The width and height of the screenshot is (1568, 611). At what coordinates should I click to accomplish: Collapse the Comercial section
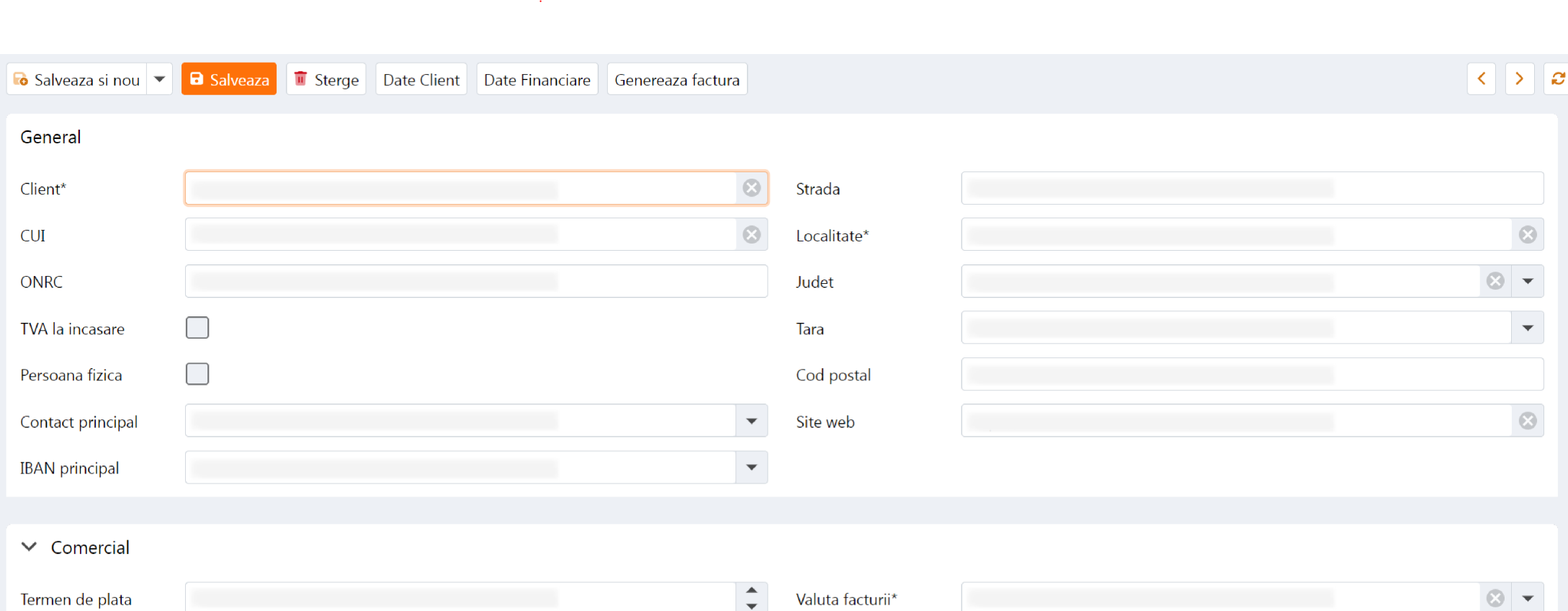pyautogui.click(x=30, y=547)
